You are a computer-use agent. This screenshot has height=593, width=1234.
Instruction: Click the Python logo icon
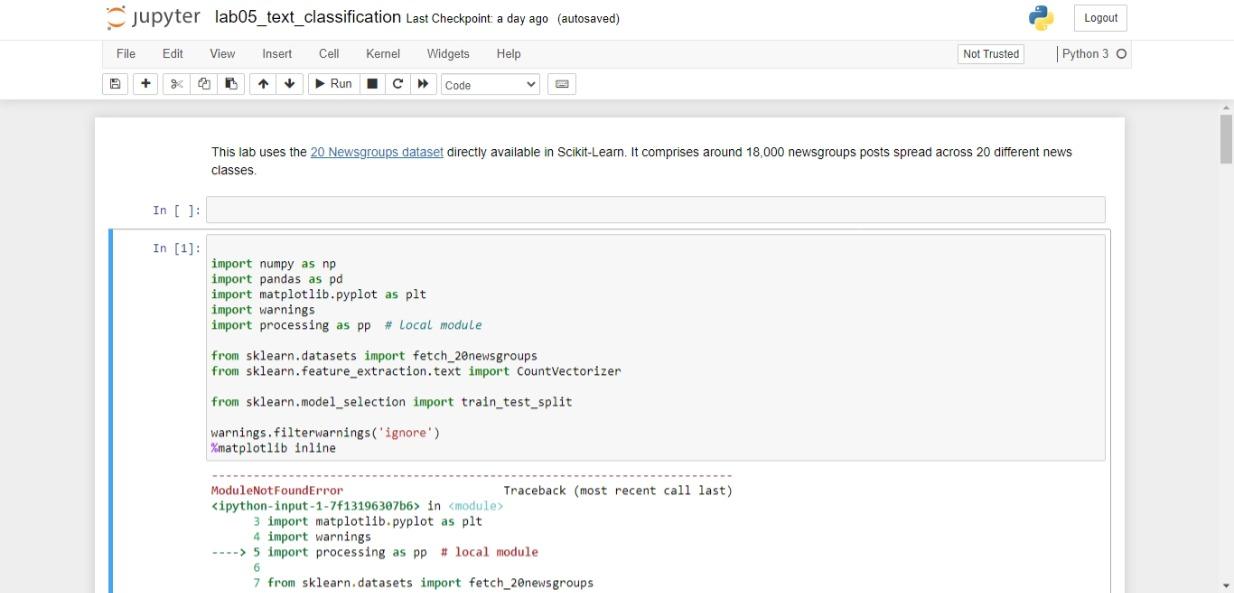[1041, 18]
